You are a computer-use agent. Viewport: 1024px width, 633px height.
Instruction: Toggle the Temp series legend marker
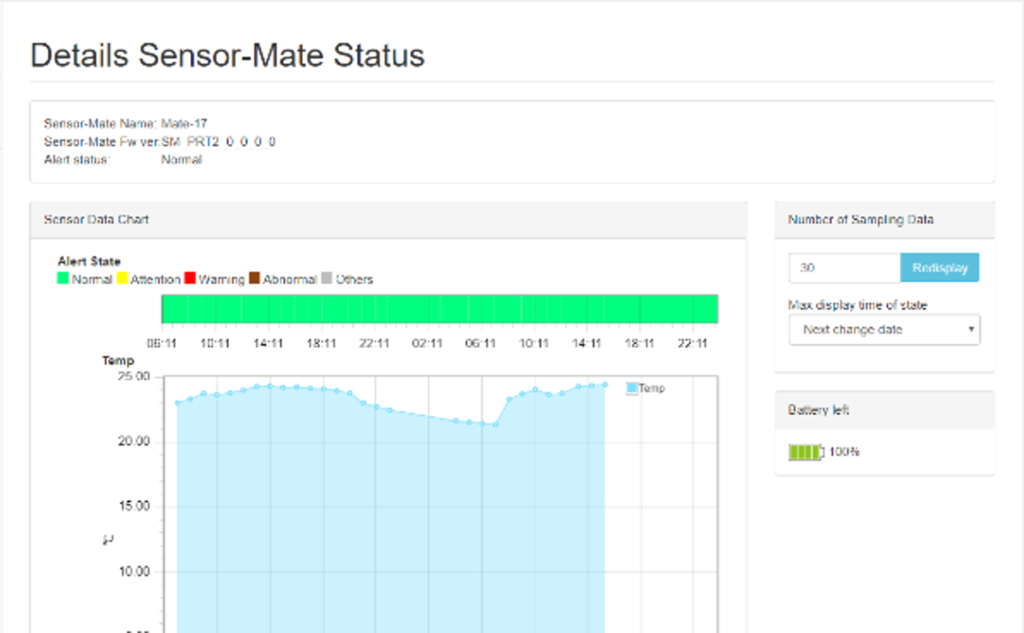click(631, 388)
